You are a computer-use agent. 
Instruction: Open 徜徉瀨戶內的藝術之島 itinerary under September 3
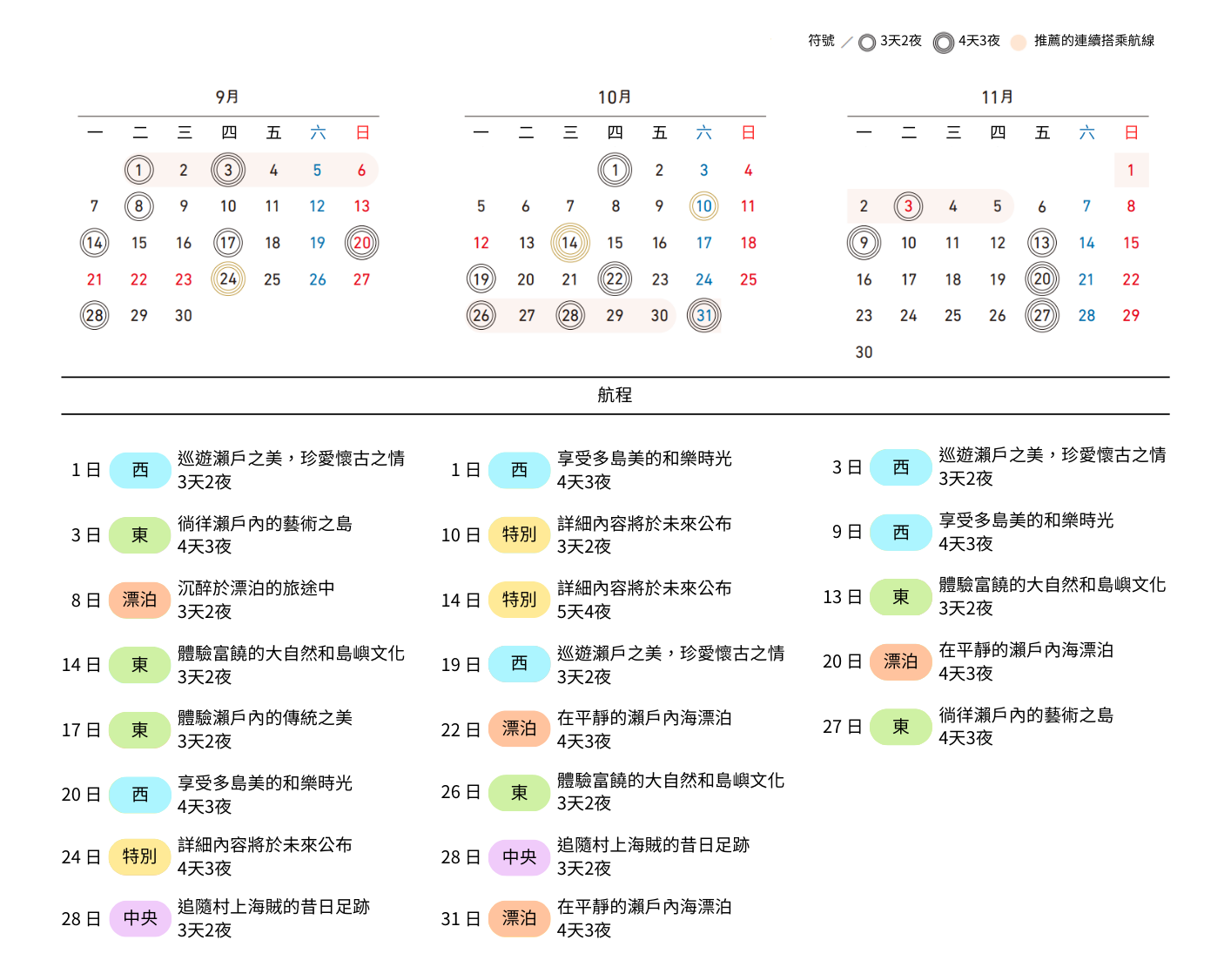click(265, 524)
